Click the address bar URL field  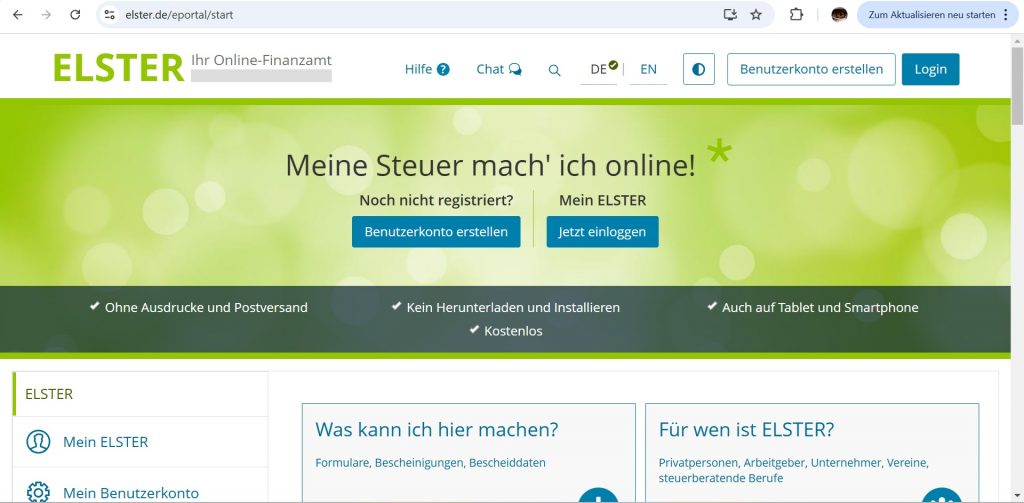[x=400, y=15]
